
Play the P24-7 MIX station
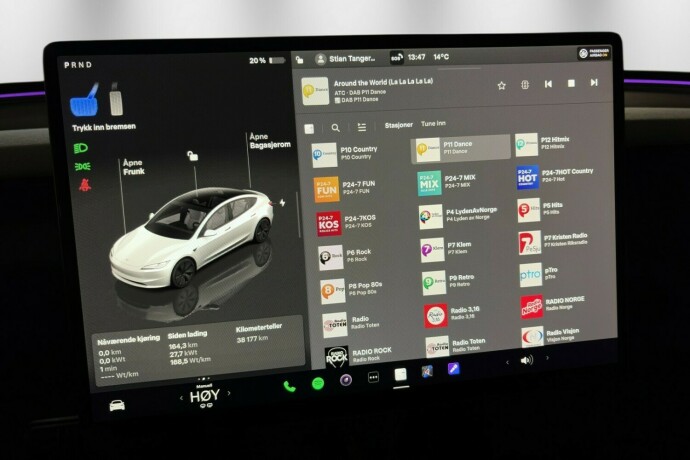448,182
